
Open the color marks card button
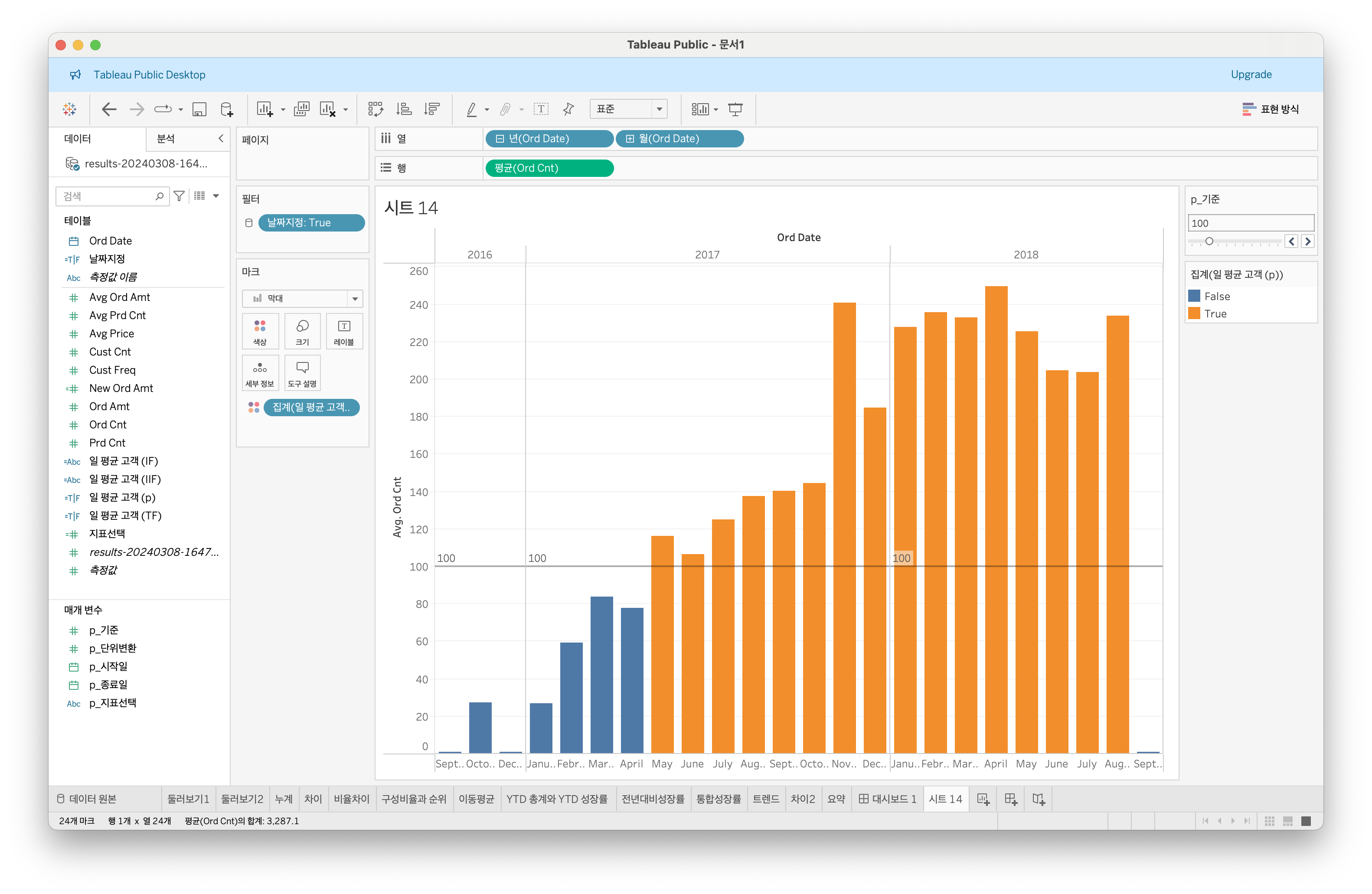[x=260, y=331]
